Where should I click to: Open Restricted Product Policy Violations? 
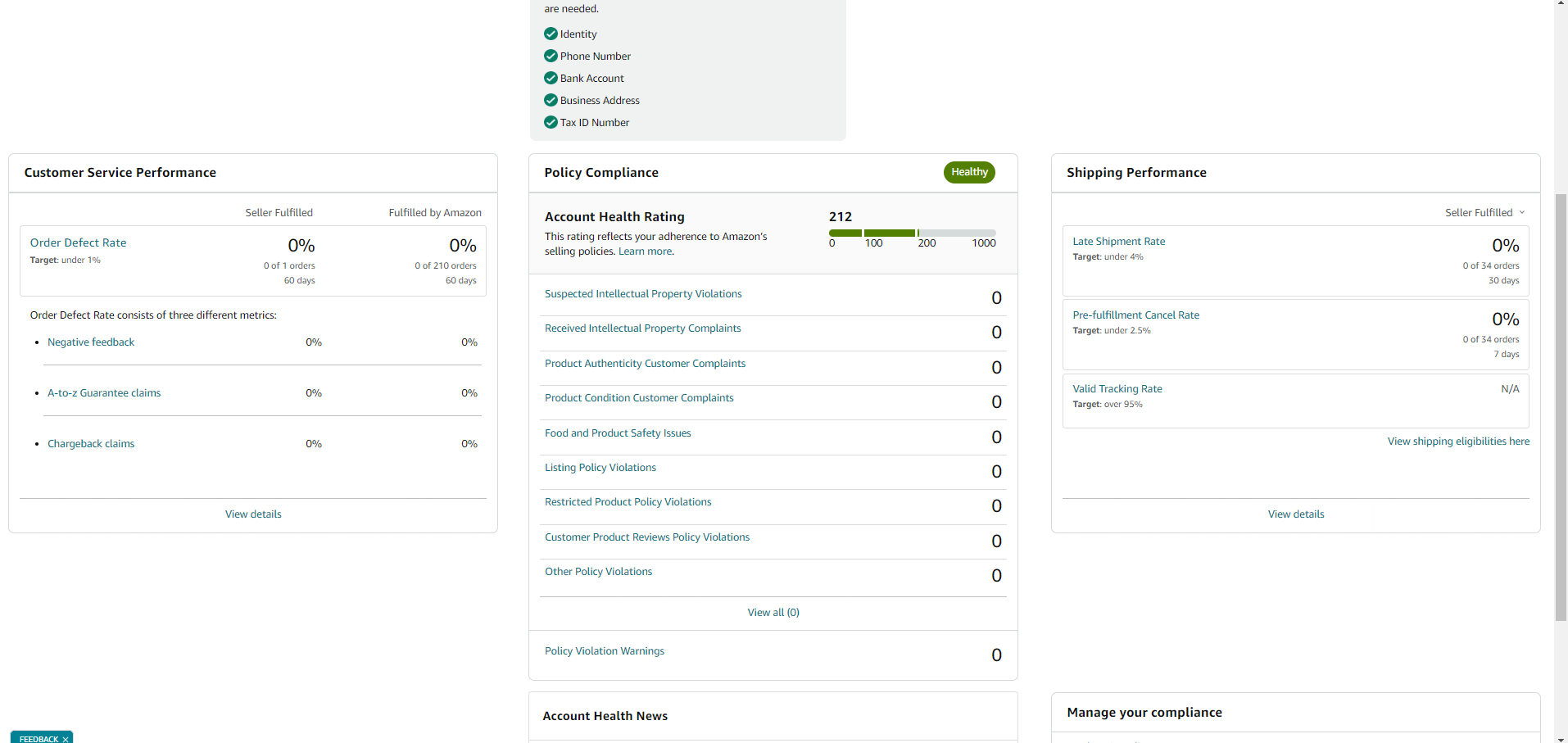[628, 501]
